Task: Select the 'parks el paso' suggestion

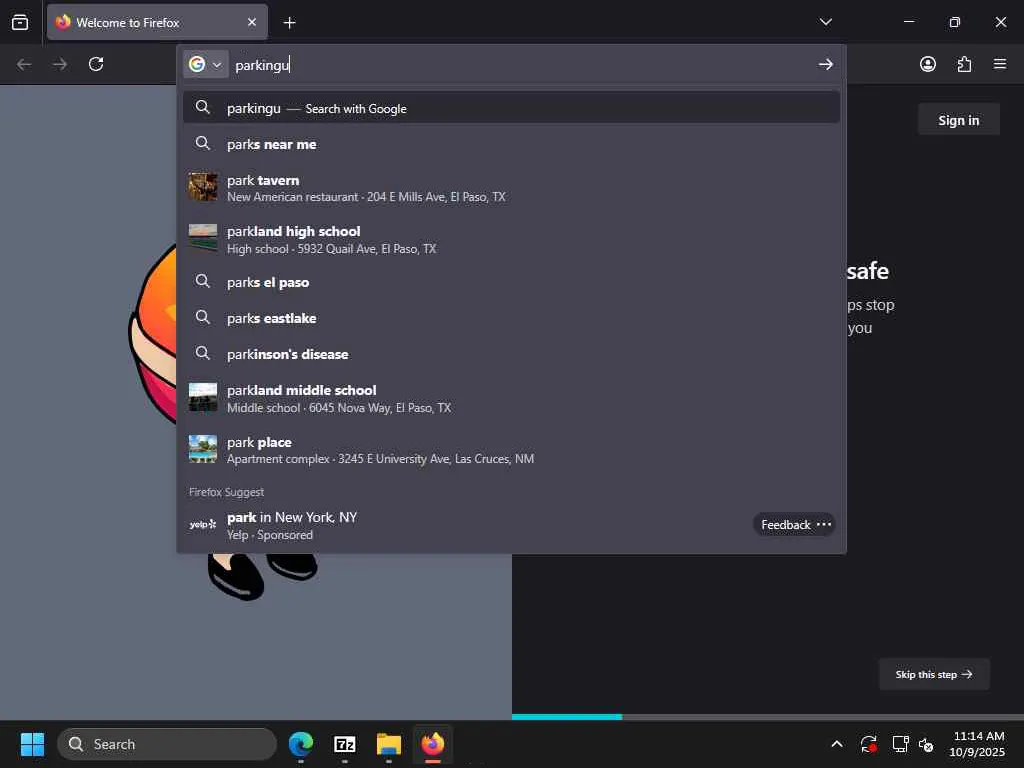Action: pyautogui.click(x=511, y=282)
